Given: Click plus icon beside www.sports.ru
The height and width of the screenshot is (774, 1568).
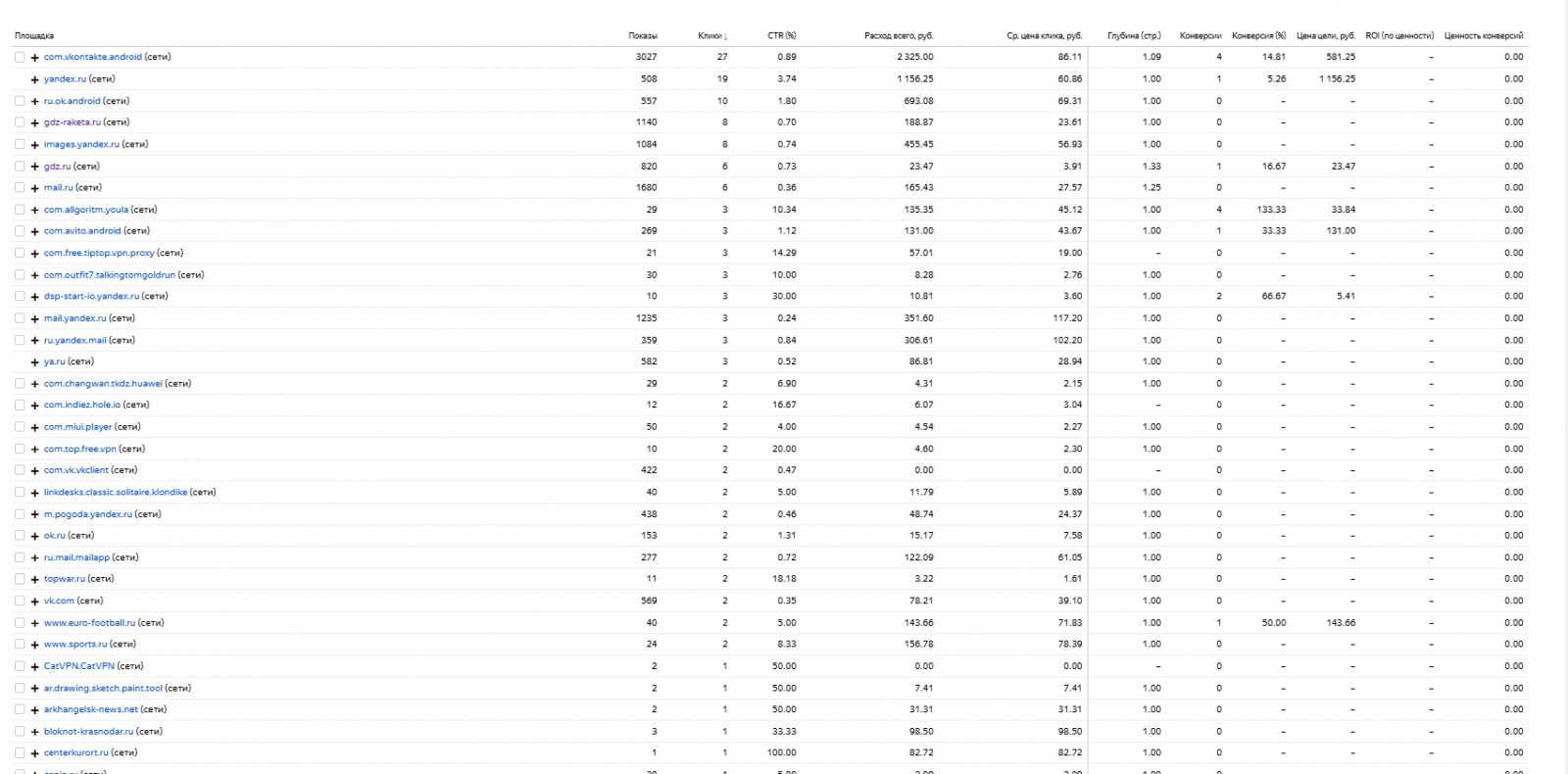Looking at the screenshot, I should tap(35, 645).
